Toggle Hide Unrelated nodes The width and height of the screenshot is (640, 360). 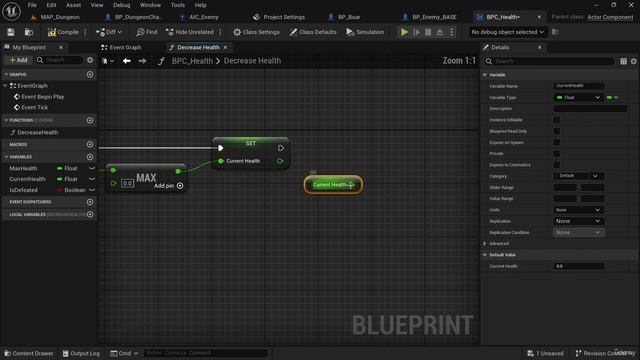coord(190,32)
